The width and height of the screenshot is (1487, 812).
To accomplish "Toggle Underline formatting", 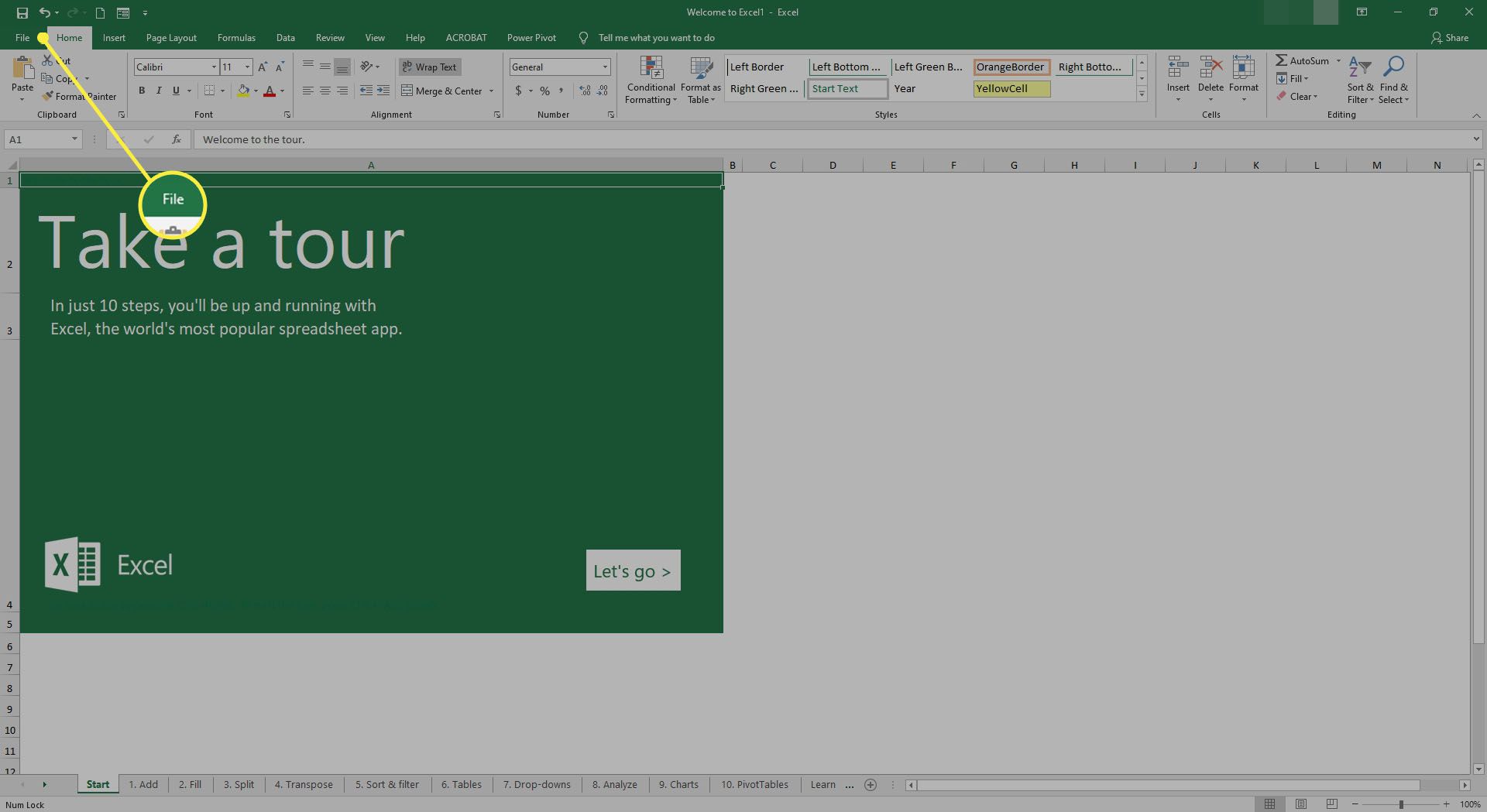I will (x=176, y=91).
